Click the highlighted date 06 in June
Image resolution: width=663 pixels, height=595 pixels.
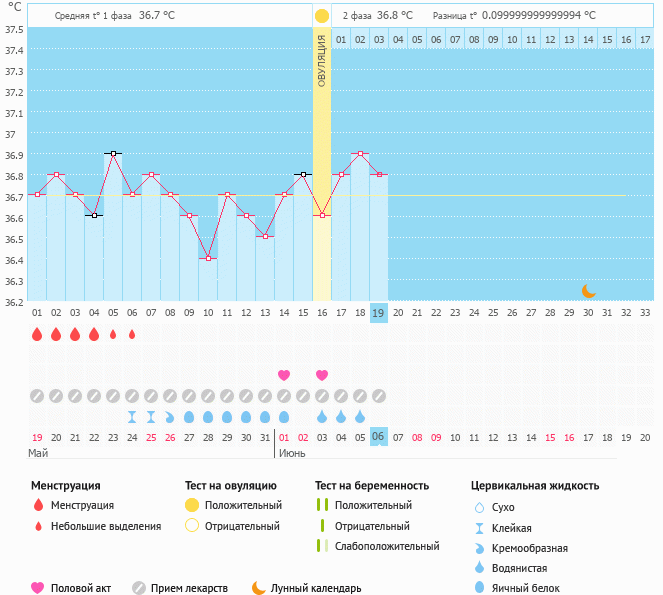(x=379, y=437)
